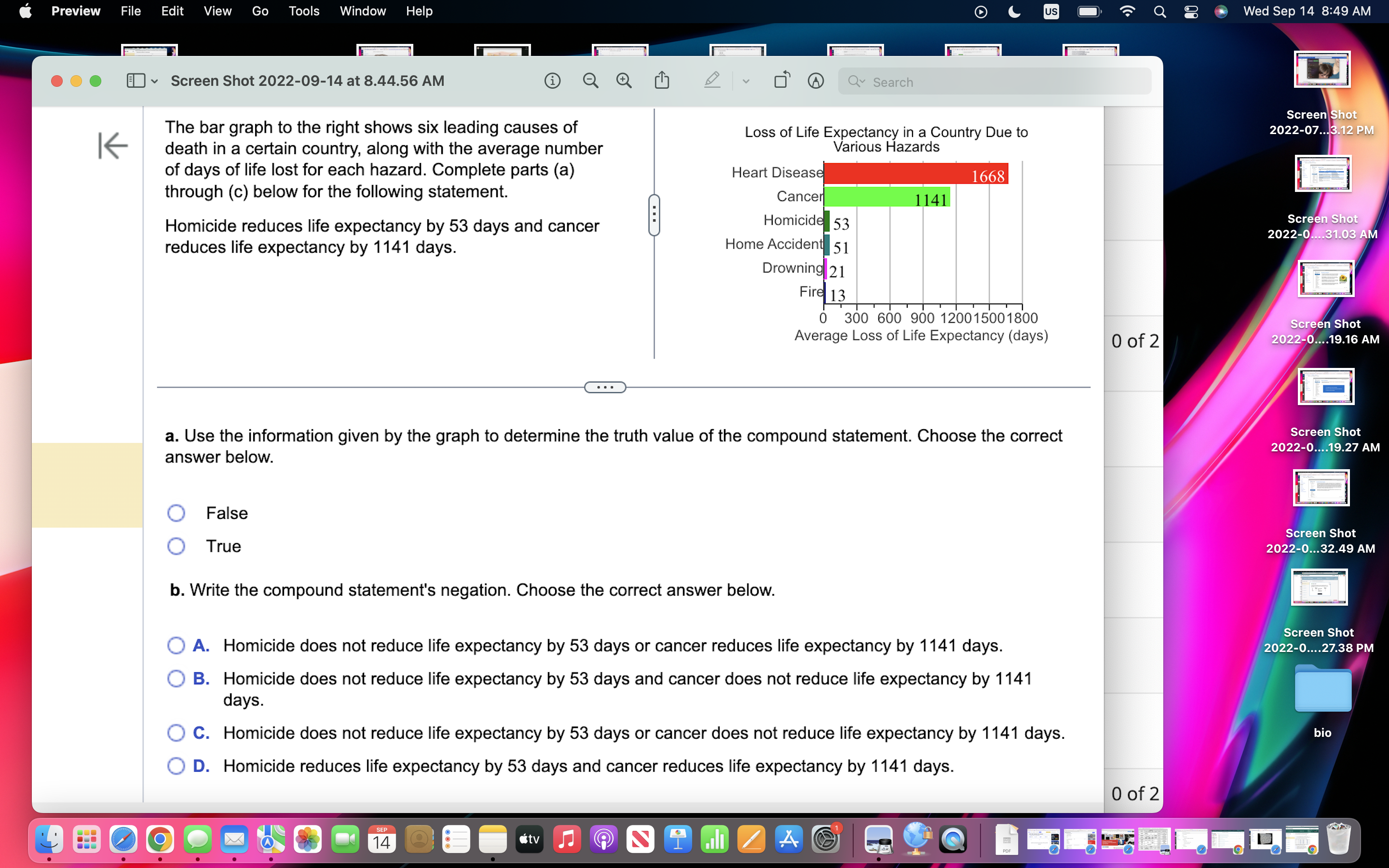Screen dimensions: 1389x868
Task: Zoom in on the document
Action: coord(625,81)
